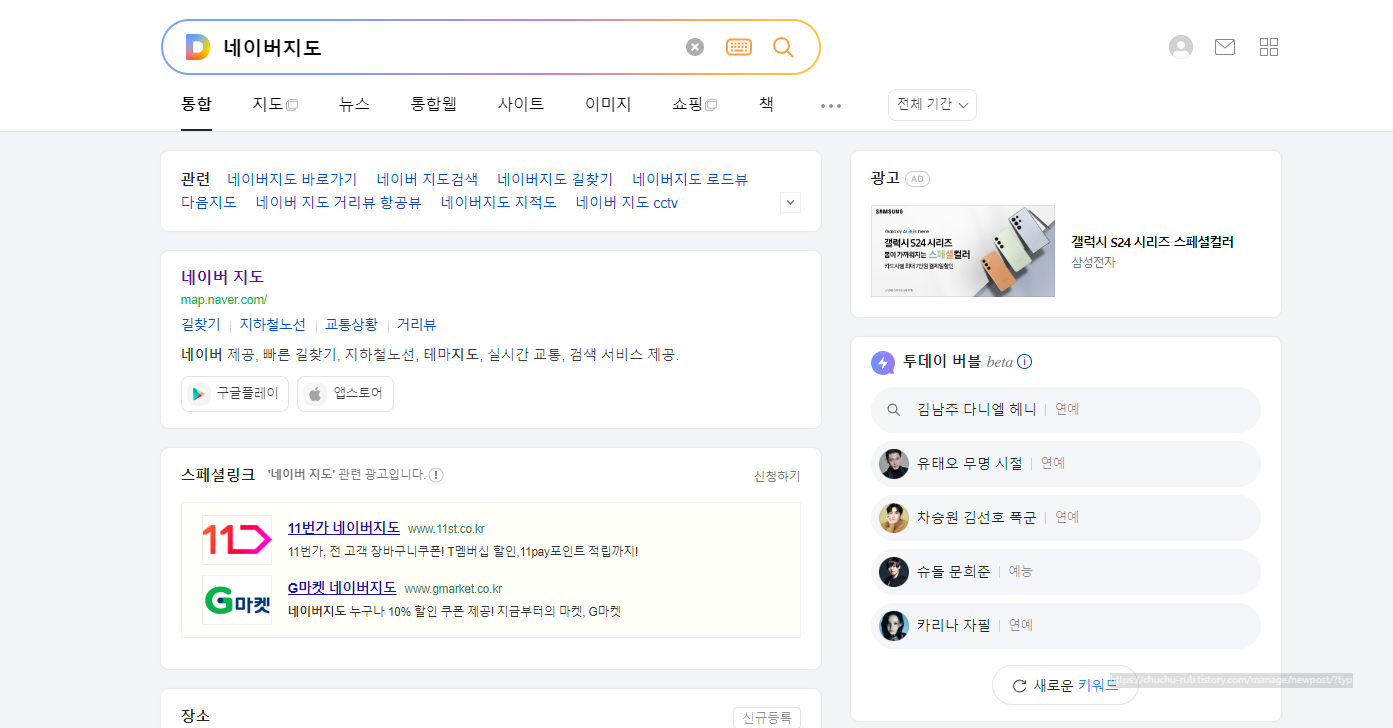This screenshot has height=728, width=1393.
Task: Open related search 네이버 지도 cctv
Action: [x=627, y=203]
